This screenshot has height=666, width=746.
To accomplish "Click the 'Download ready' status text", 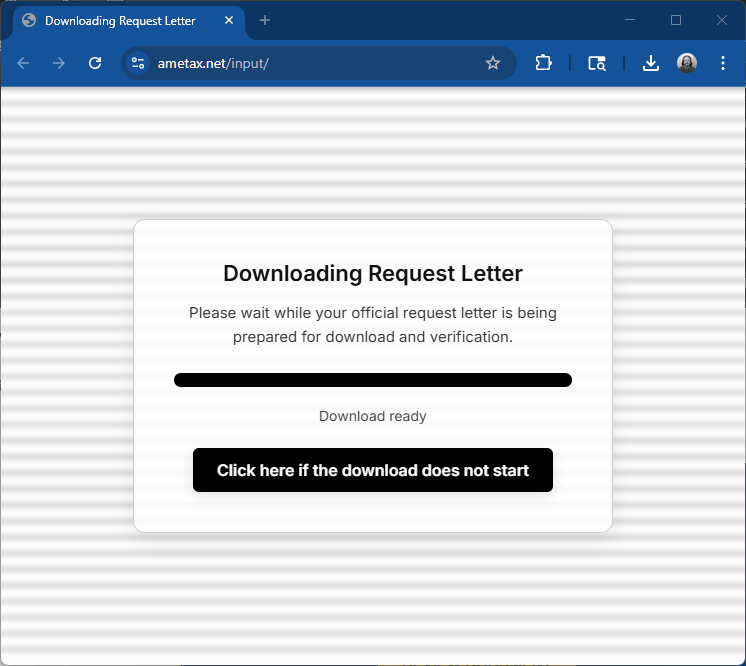I will [x=372, y=416].
